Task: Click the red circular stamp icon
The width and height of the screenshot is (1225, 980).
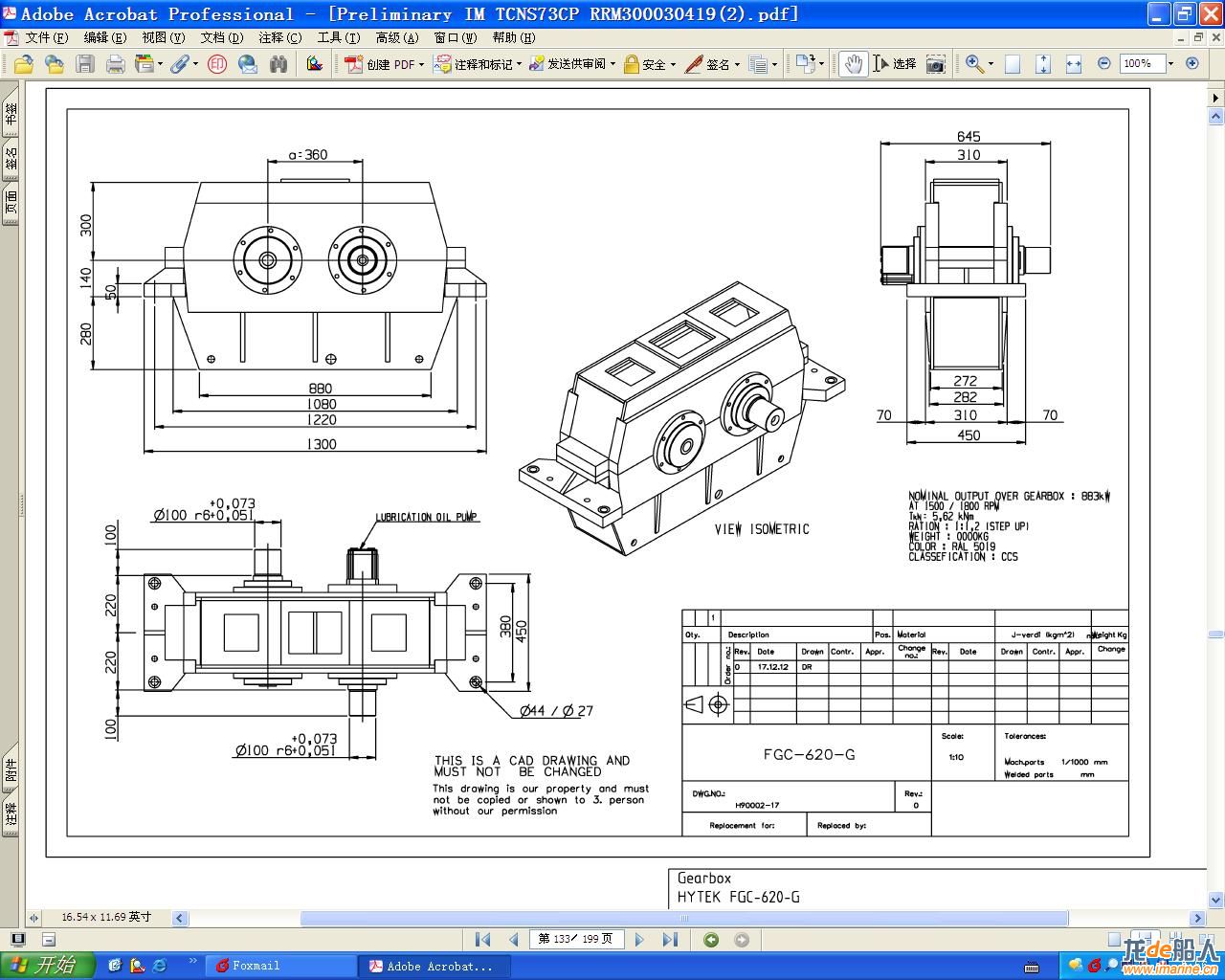Action: pyautogui.click(x=217, y=64)
